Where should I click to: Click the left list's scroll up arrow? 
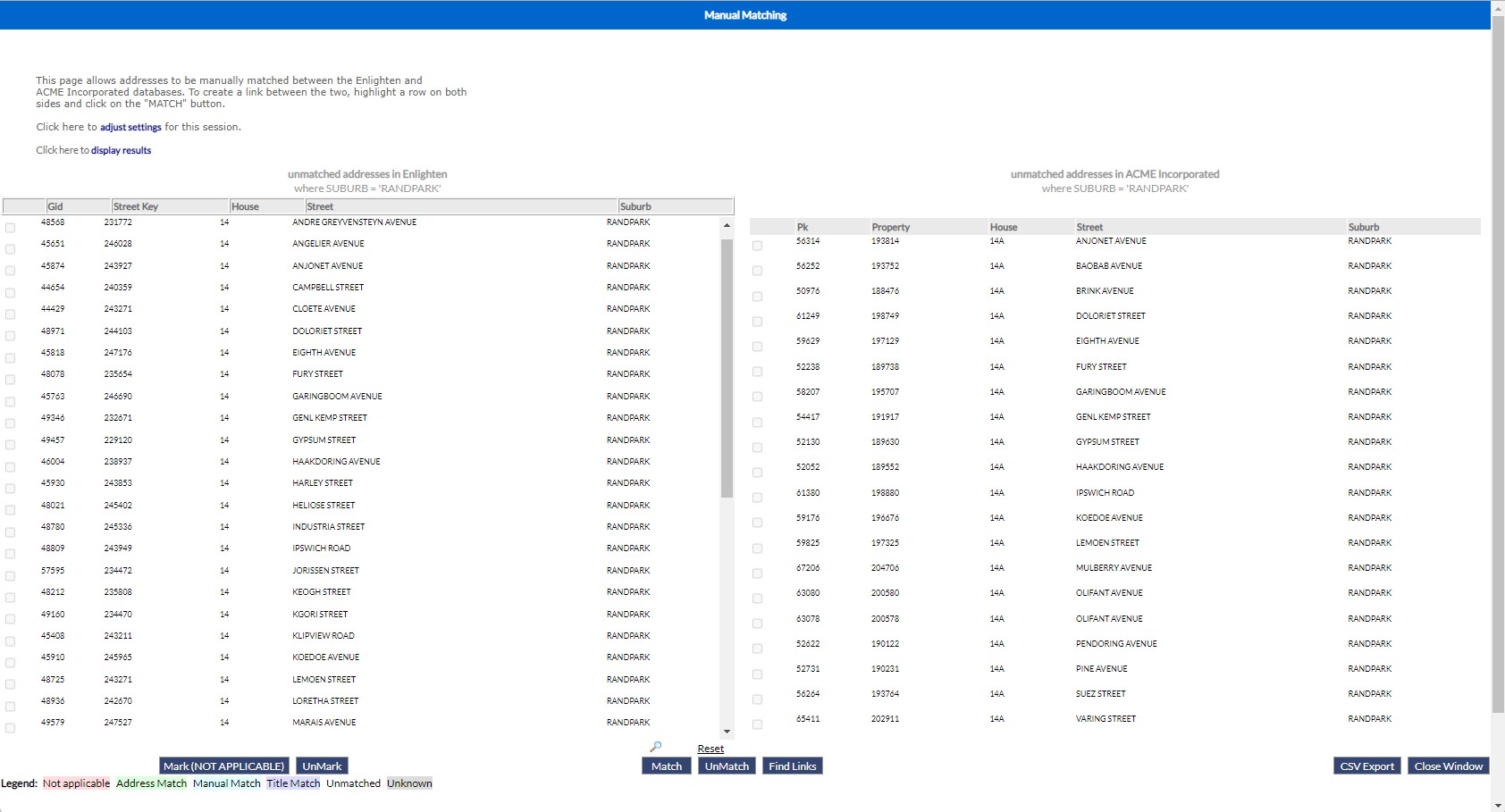pos(727,225)
